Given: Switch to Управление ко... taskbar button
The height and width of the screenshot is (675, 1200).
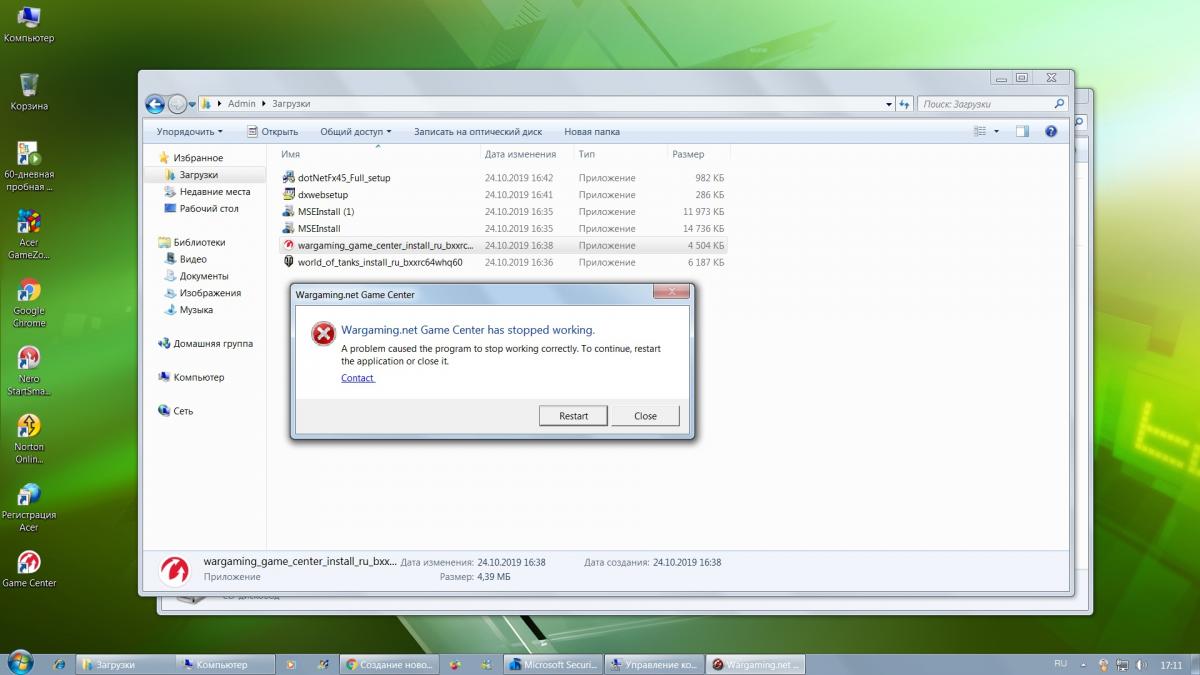Looking at the screenshot, I should tap(655, 664).
